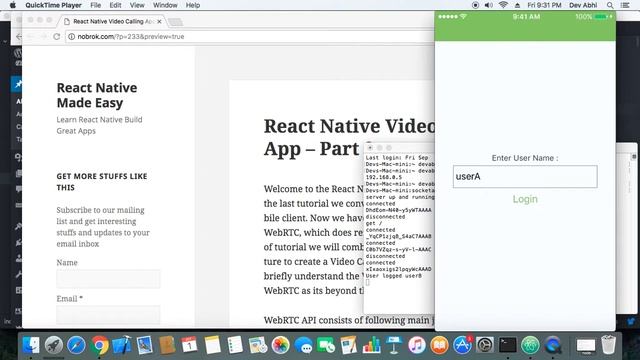The image size is (640, 360).
Task: Open the green Atom icon in Dock
Action: click(x=530, y=345)
